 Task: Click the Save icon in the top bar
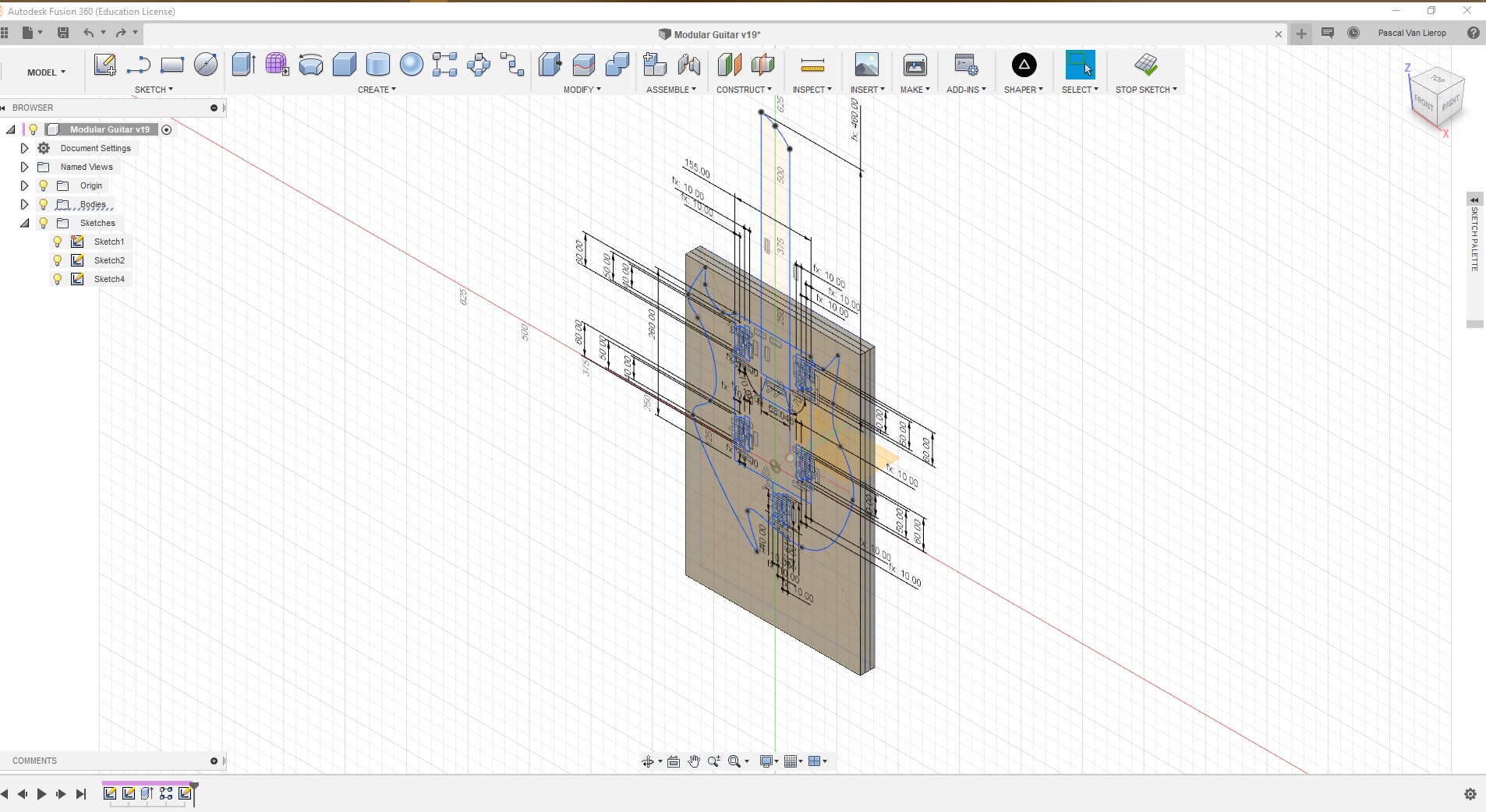(x=63, y=33)
